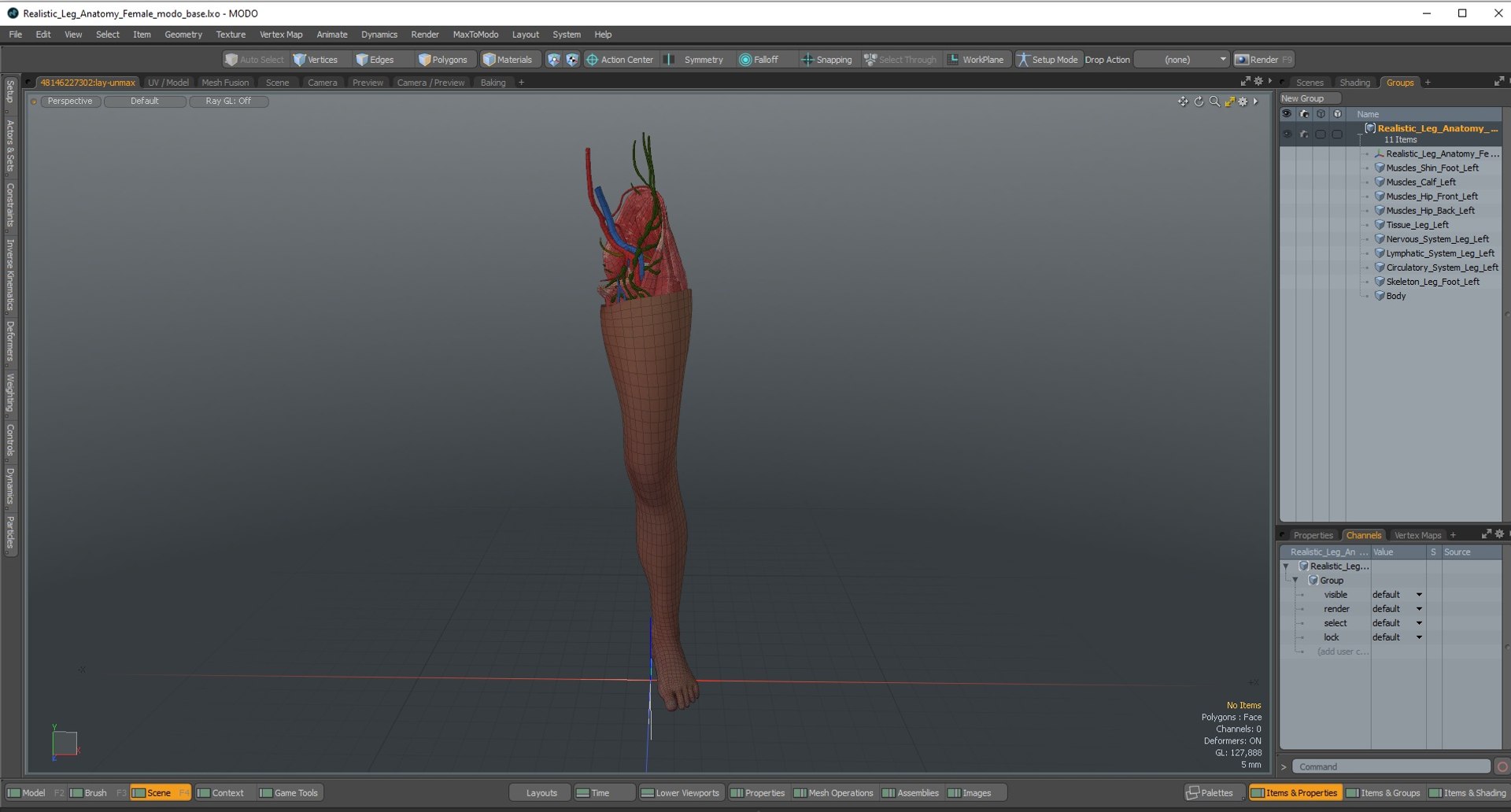The height and width of the screenshot is (812, 1511).
Task: Open the visible channel default dropdown
Action: click(x=1398, y=595)
